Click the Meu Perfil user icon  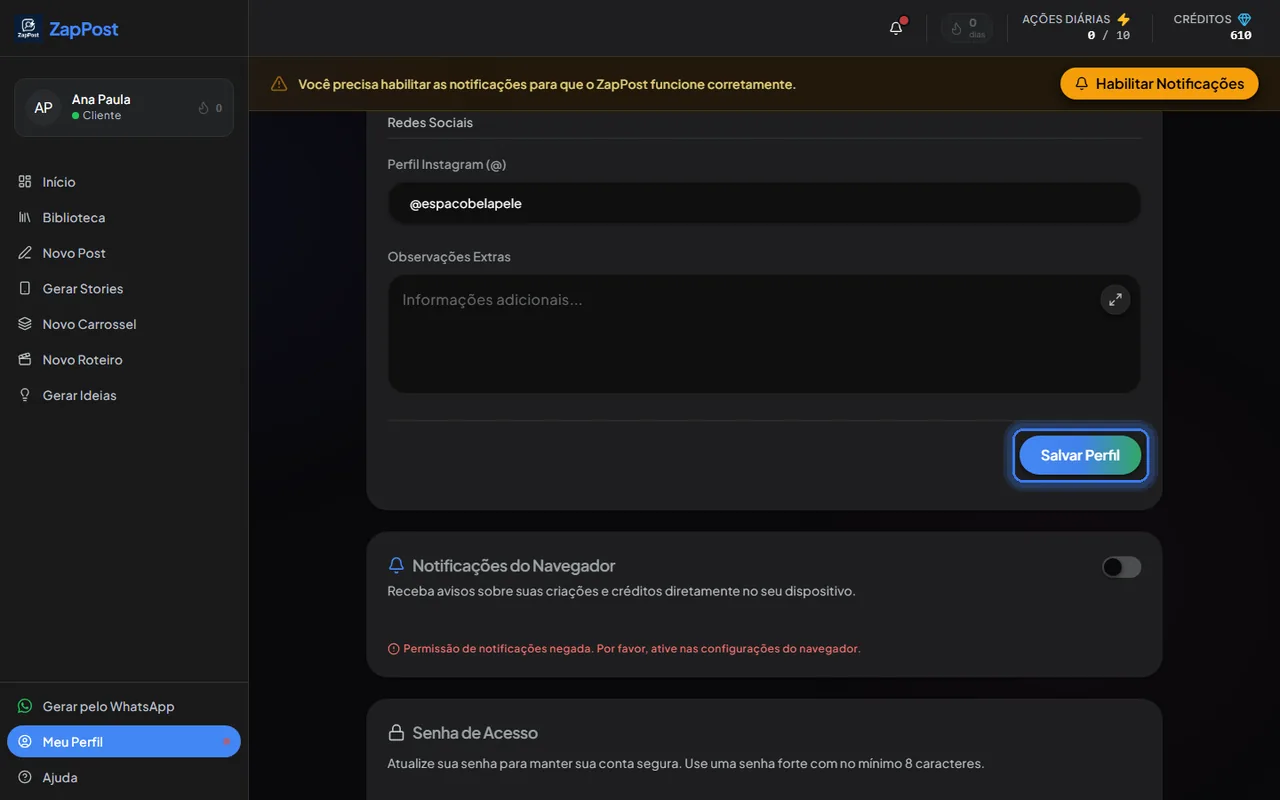point(25,742)
